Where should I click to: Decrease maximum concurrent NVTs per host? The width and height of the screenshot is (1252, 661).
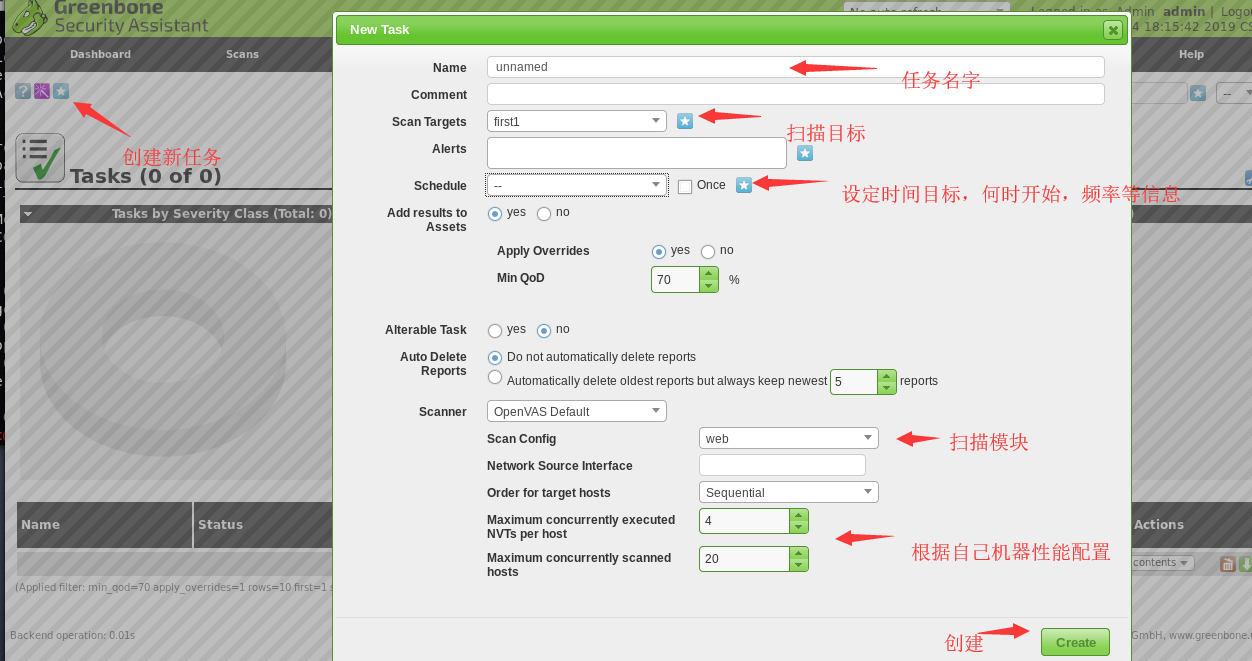click(x=798, y=527)
